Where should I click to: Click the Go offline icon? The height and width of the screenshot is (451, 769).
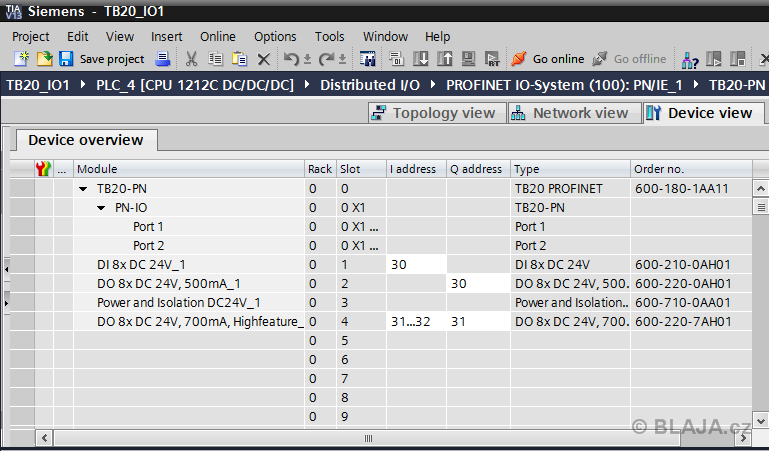[599, 59]
